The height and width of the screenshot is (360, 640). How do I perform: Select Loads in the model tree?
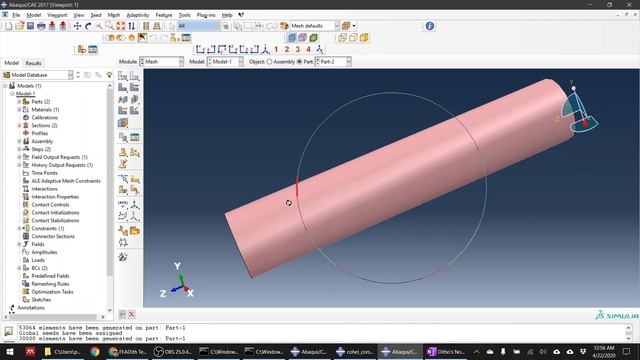coord(38,260)
